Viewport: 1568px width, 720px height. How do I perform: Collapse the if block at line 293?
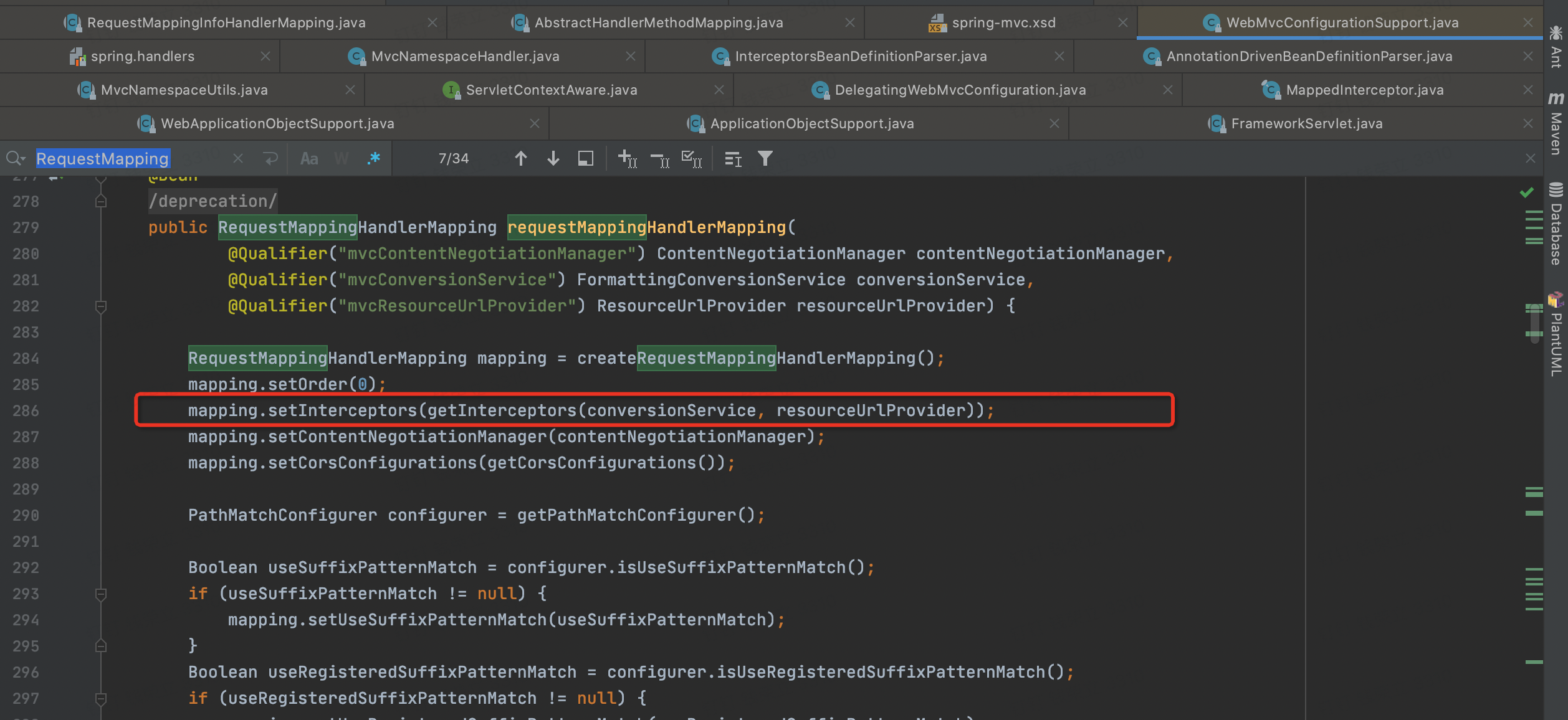[101, 594]
